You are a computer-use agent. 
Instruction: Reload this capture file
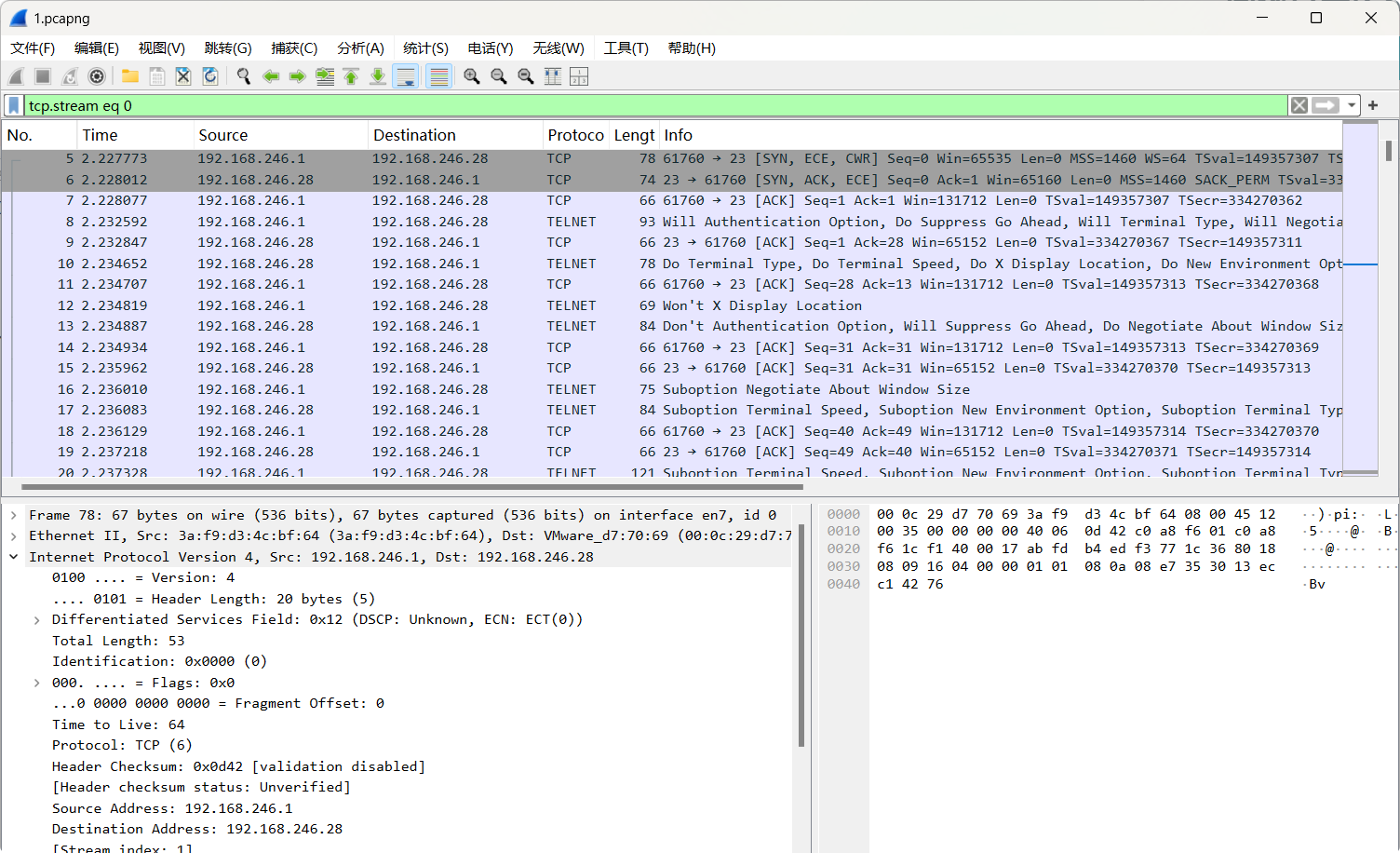click(x=210, y=76)
